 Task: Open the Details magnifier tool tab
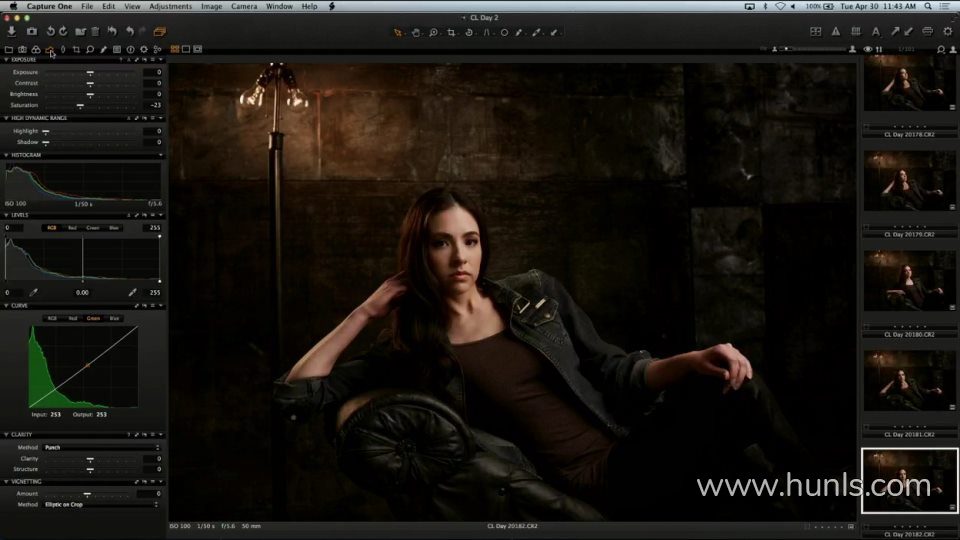[89, 50]
